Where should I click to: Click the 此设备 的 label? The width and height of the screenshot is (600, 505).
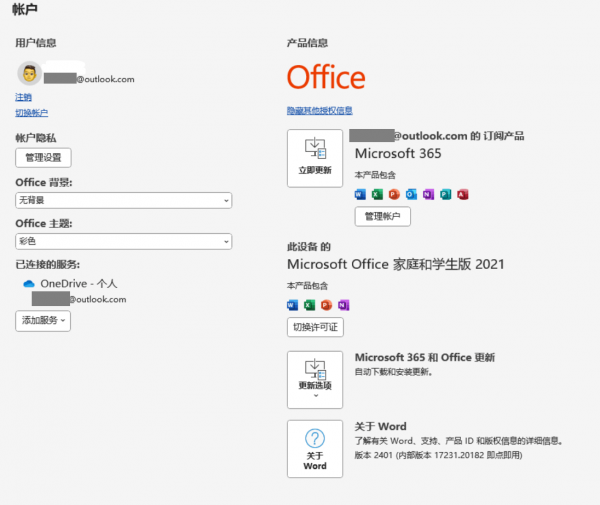click(308, 247)
